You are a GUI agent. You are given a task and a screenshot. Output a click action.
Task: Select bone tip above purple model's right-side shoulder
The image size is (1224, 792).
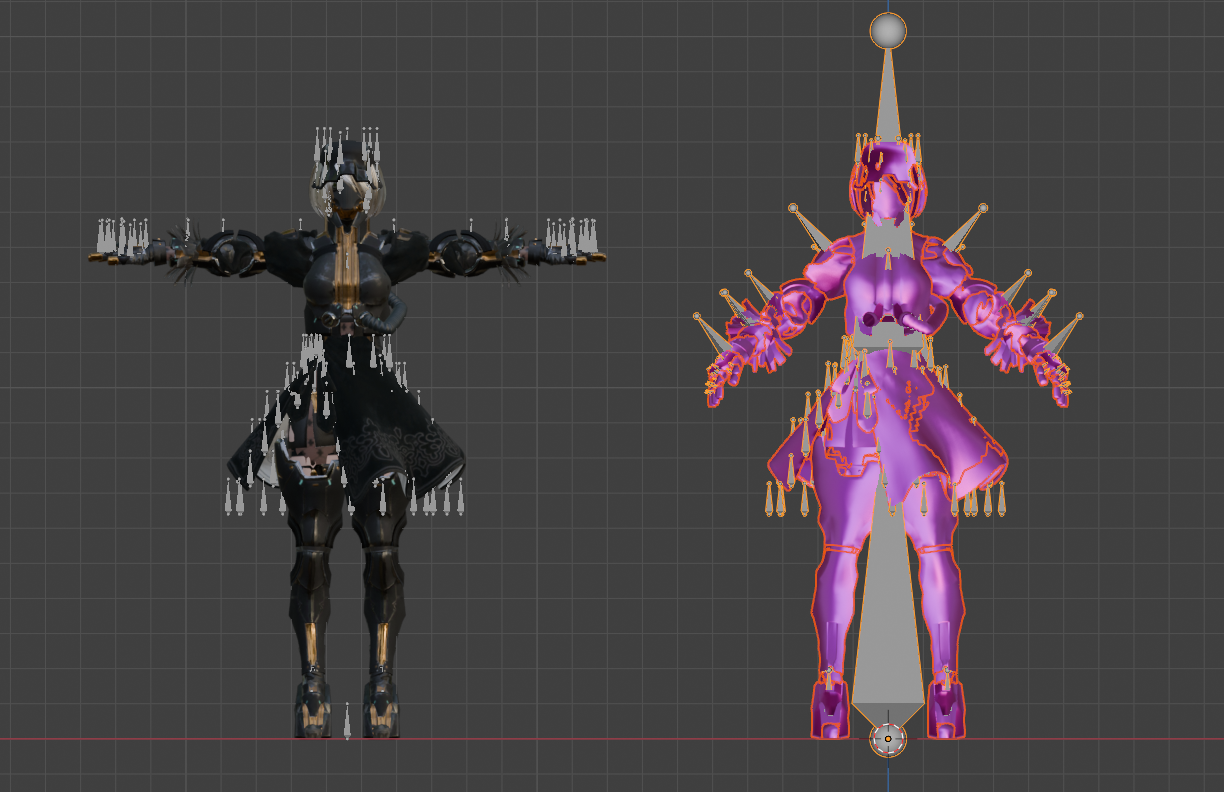[x=983, y=208]
